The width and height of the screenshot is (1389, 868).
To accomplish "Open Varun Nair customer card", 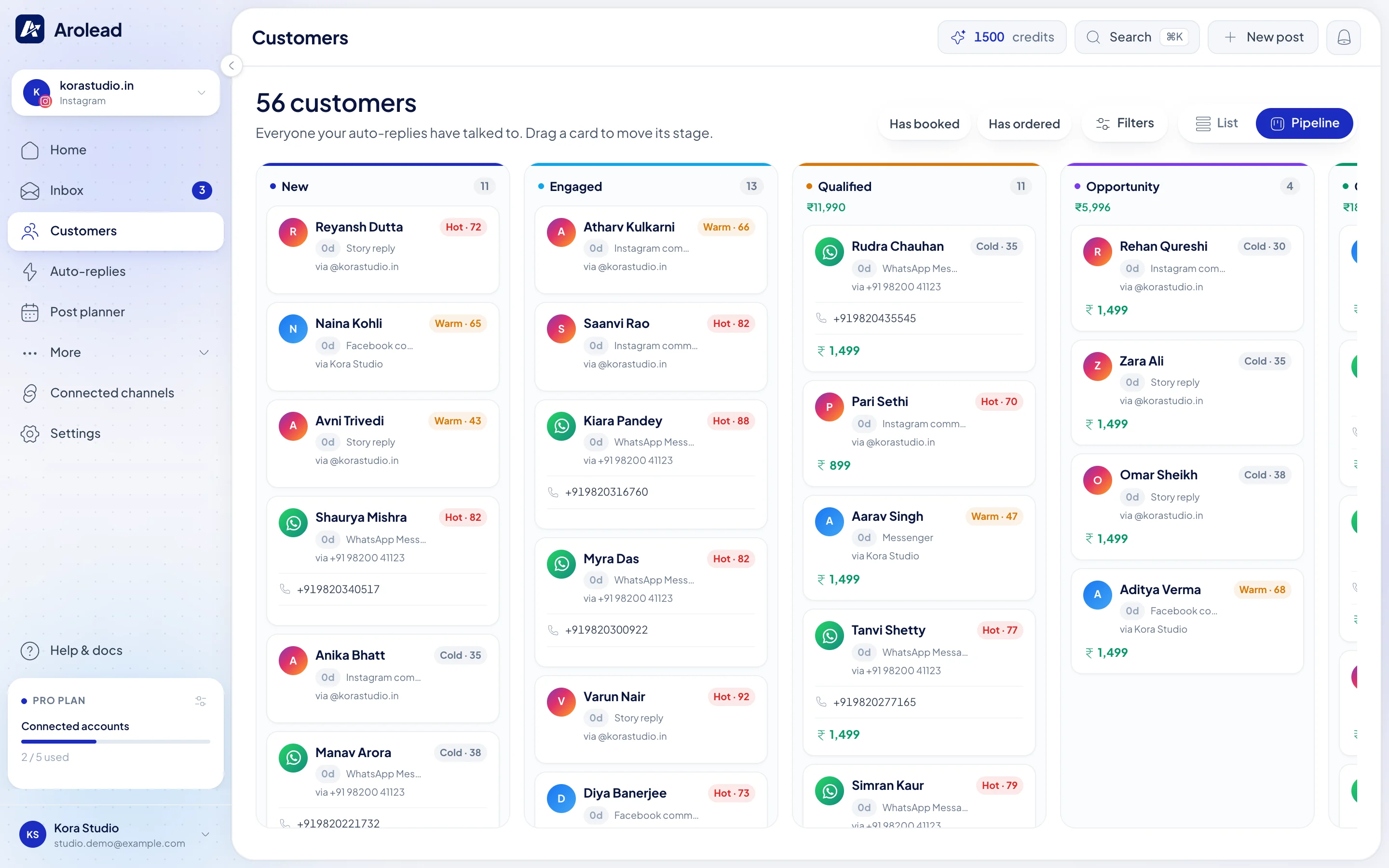I will 651,719.
